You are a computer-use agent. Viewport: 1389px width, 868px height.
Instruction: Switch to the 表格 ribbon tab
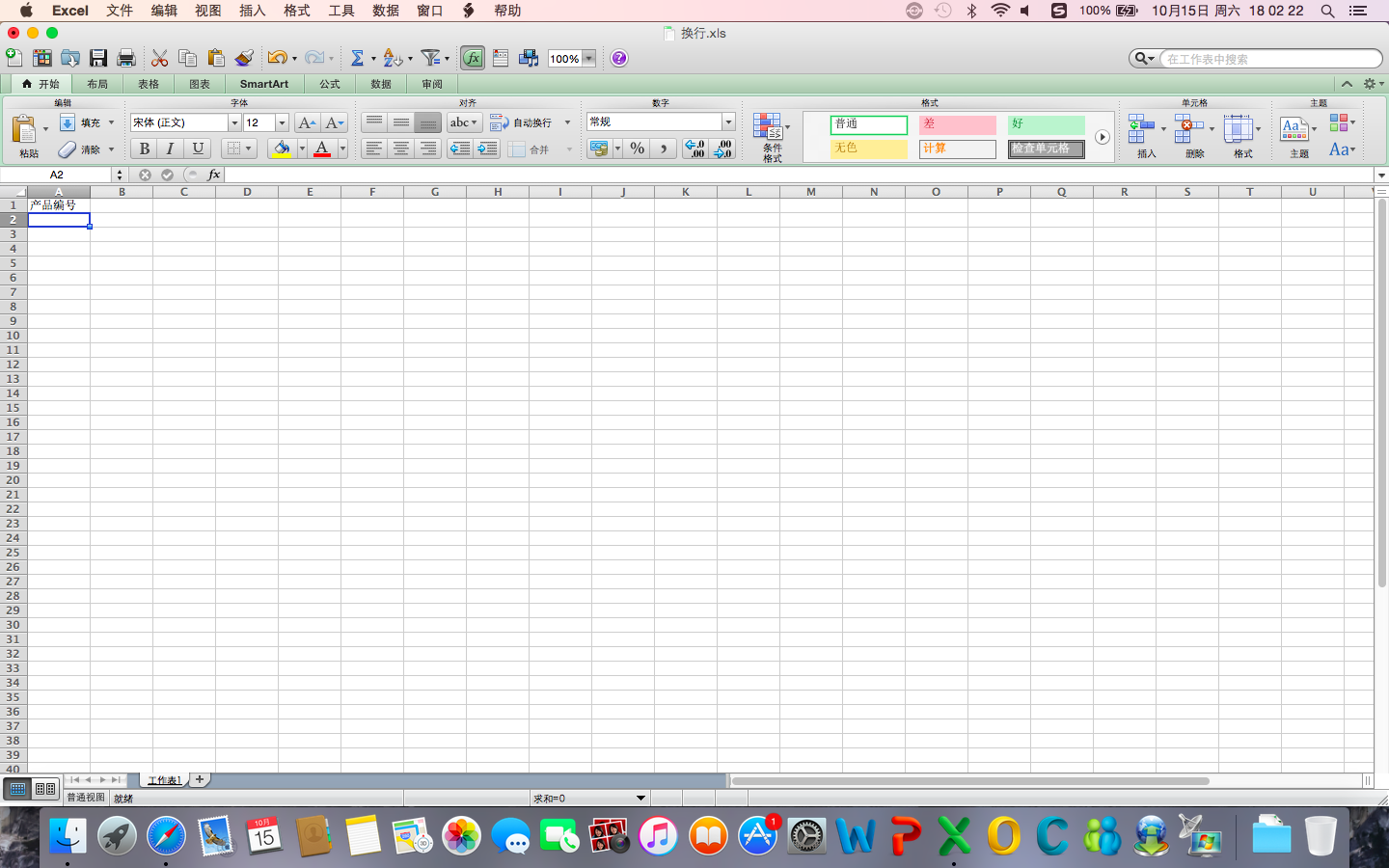149,84
